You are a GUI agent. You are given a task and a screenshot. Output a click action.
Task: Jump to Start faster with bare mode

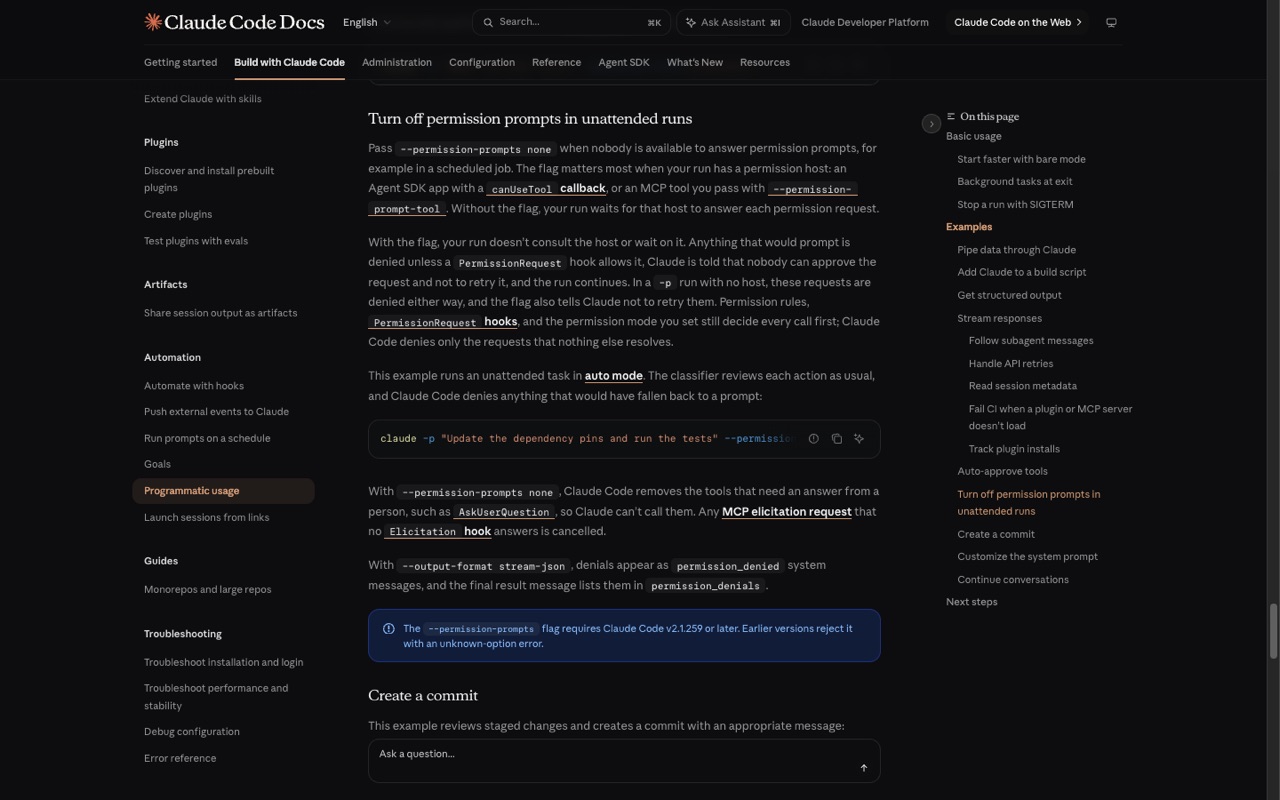[1021, 159]
